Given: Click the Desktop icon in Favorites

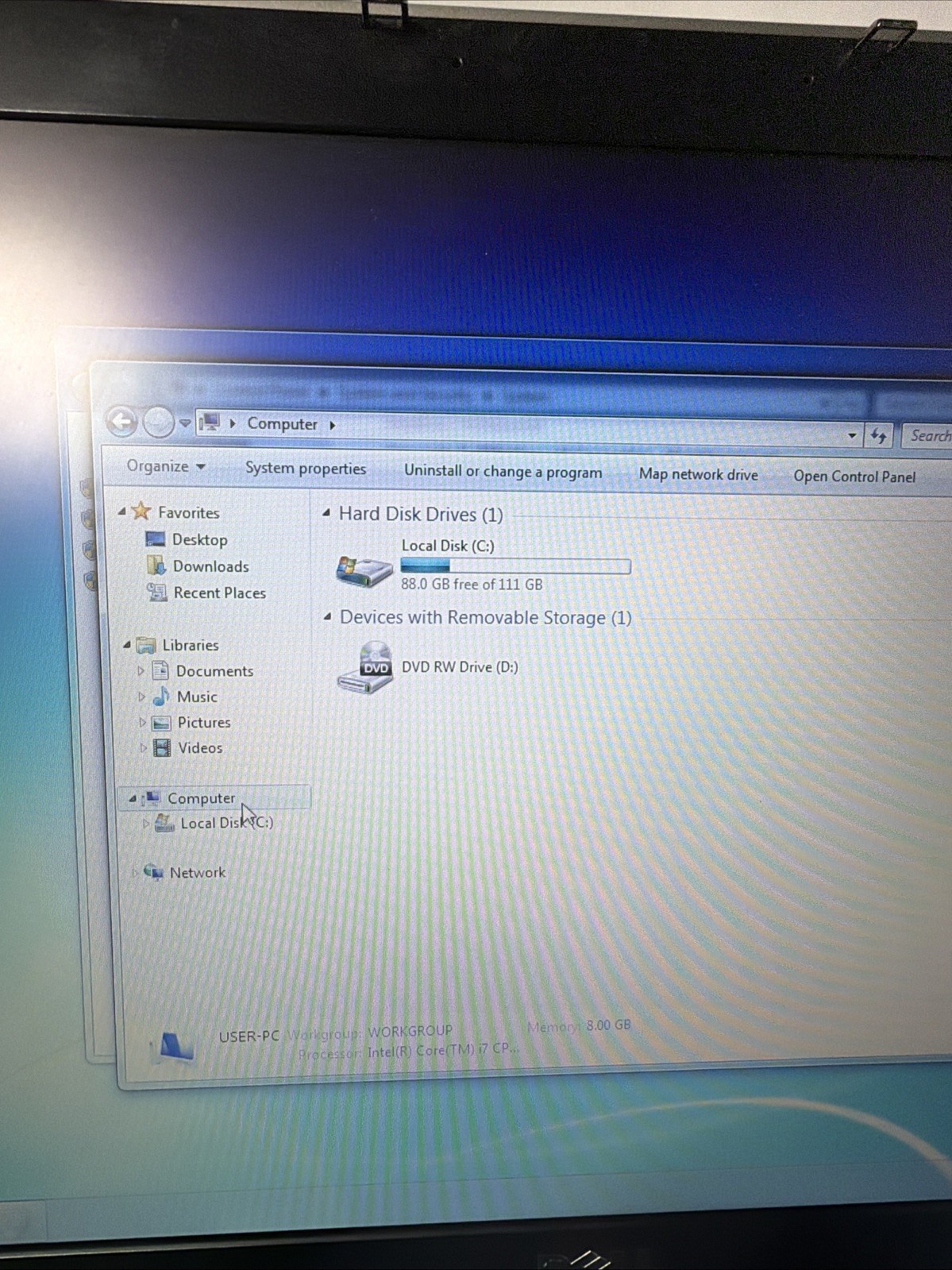Looking at the screenshot, I should [x=155, y=539].
